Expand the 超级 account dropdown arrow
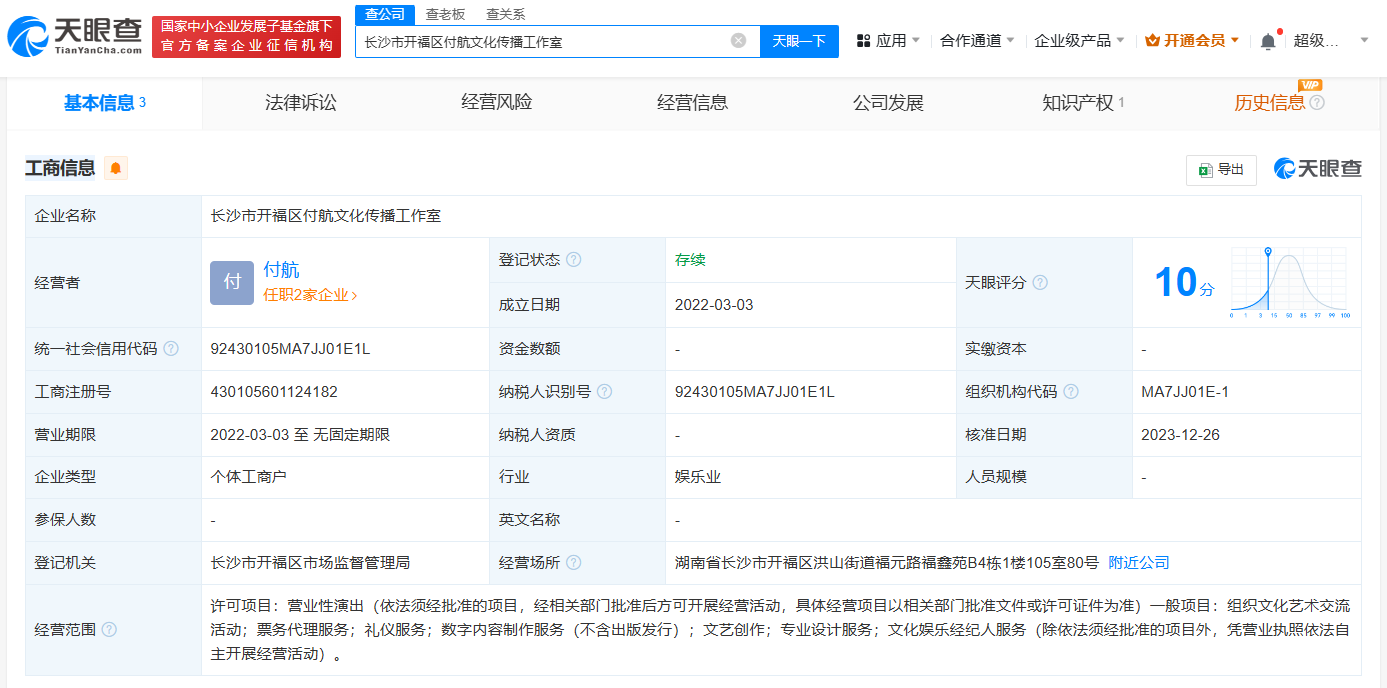Image resolution: width=1387 pixels, height=688 pixels. coord(1363,40)
